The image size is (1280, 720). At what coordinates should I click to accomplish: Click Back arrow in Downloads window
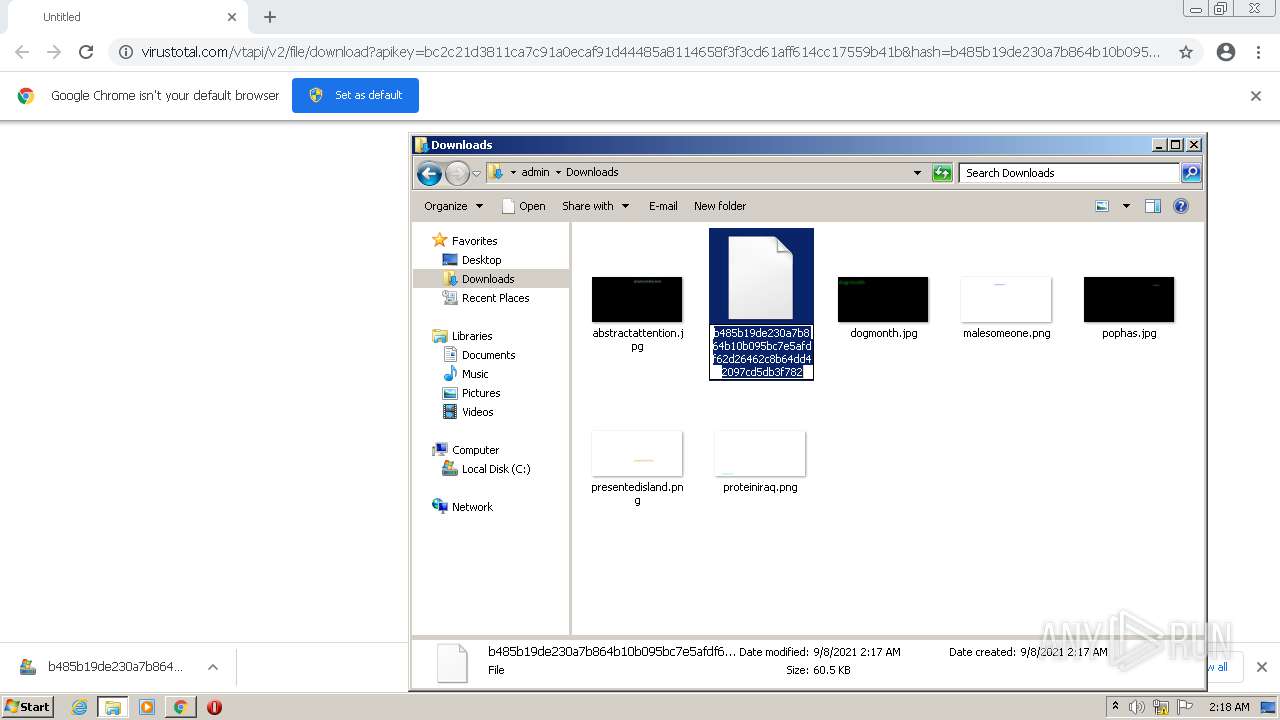point(429,173)
